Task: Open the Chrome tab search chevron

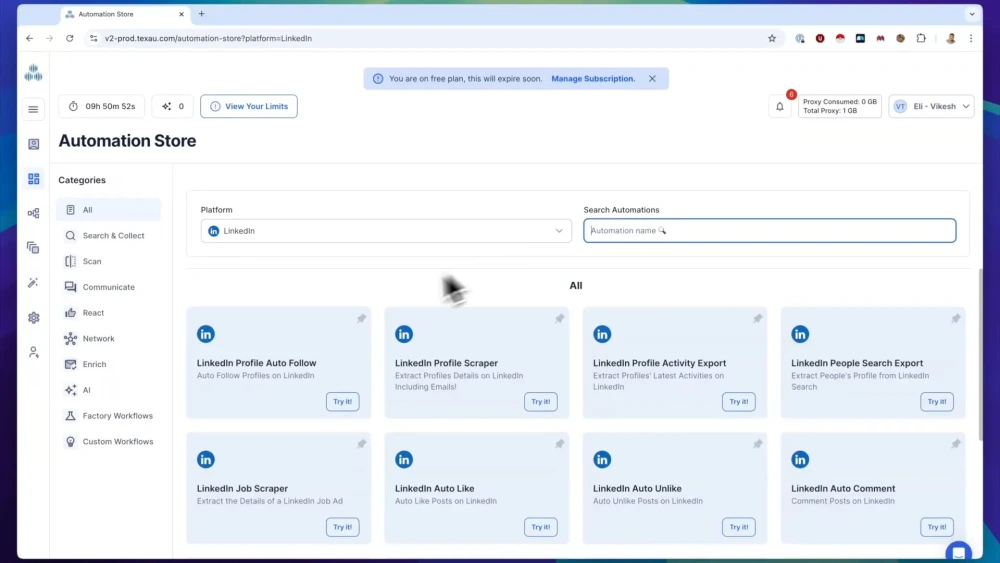Action: point(971,13)
